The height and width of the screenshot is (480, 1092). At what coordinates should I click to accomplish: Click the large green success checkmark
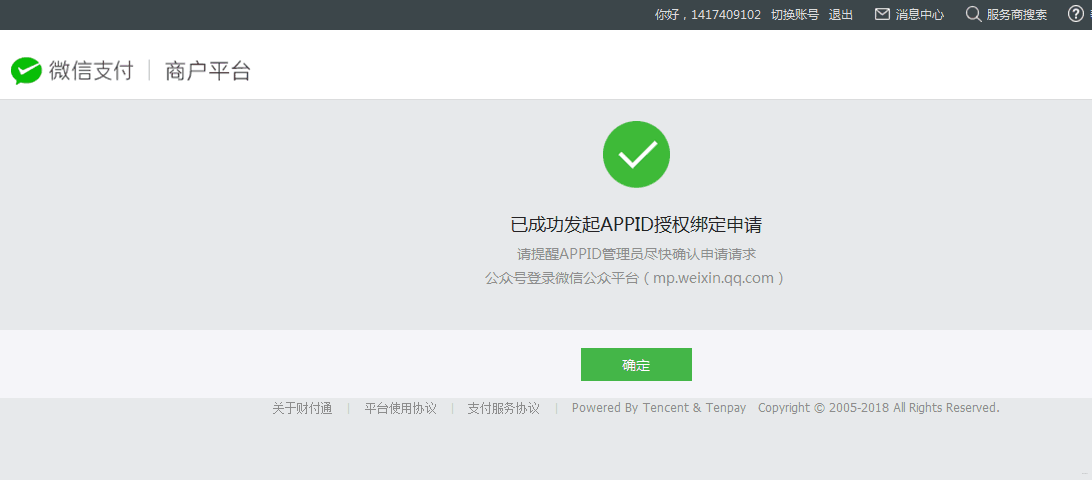(x=636, y=154)
